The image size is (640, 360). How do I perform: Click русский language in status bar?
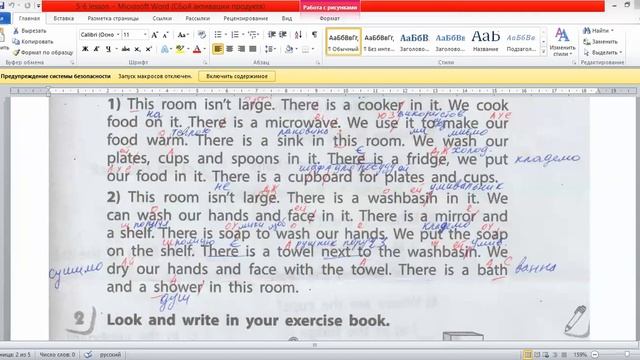110,355
